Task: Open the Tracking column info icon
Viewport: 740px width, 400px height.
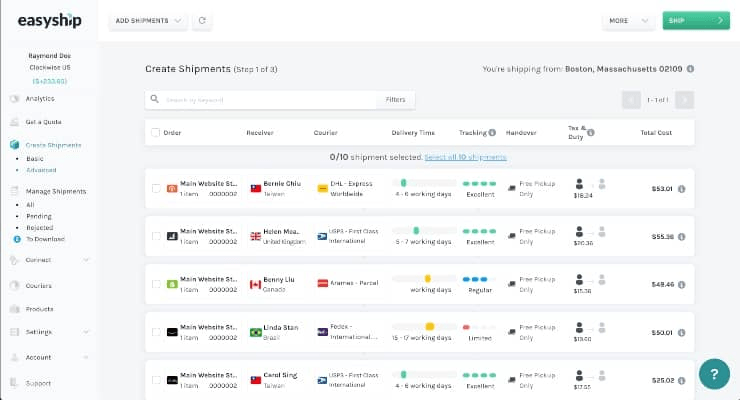Action: point(492,133)
